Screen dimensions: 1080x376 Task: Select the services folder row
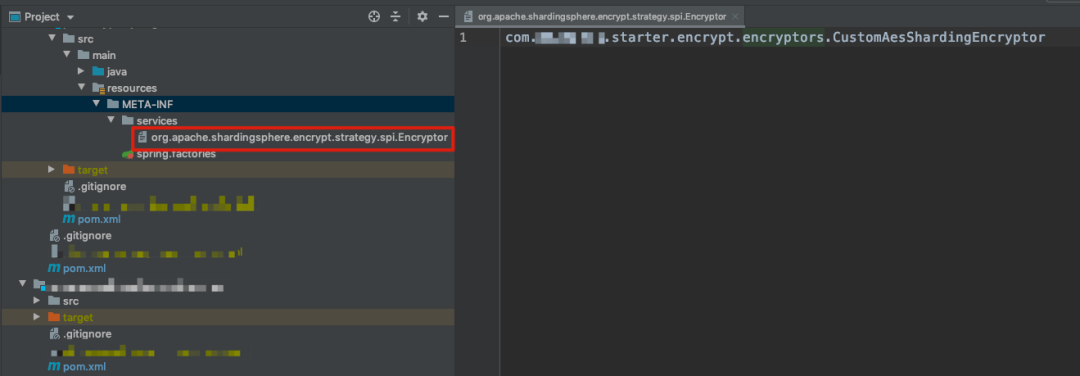click(x=227, y=121)
